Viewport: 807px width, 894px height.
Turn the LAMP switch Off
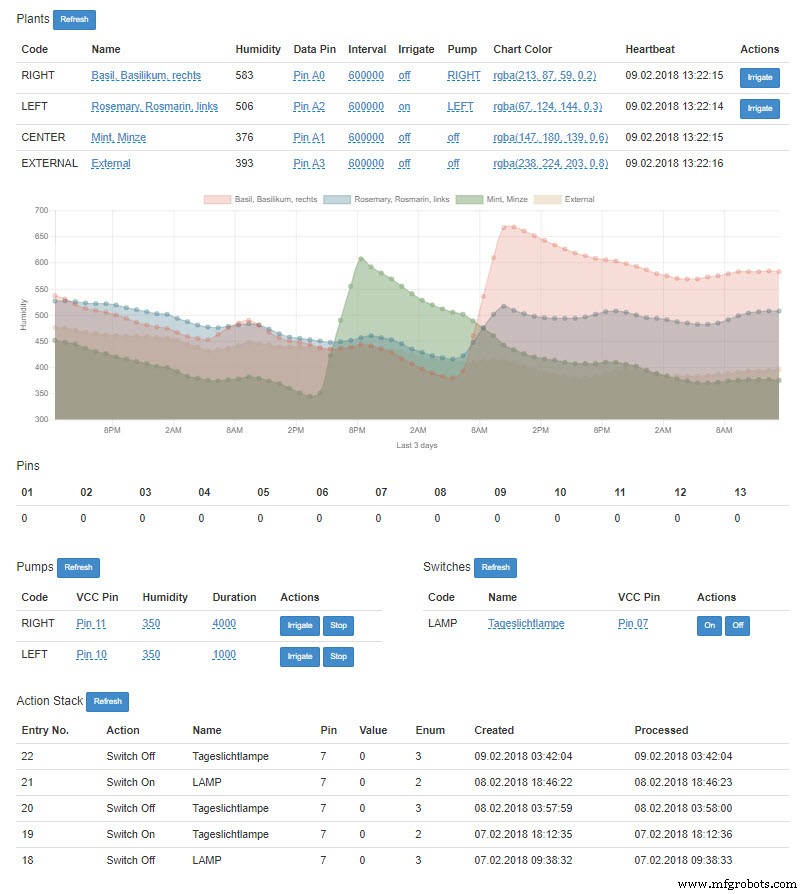tap(737, 625)
